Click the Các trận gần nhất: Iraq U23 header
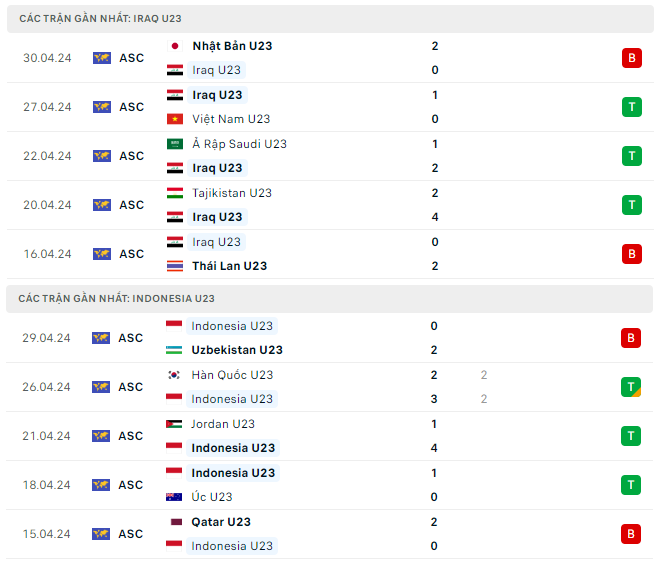Screen dimensions: 659x572 [x=101, y=19]
